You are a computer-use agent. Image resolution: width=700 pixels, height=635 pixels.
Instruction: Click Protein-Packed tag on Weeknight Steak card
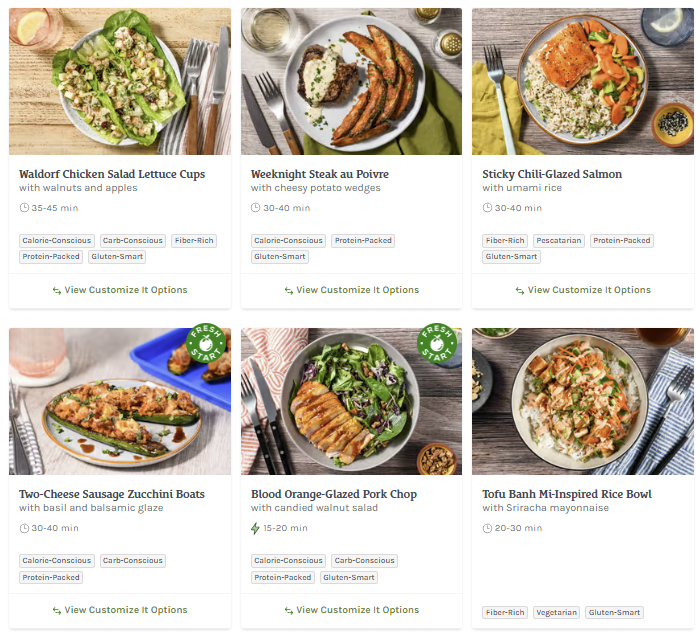point(364,241)
